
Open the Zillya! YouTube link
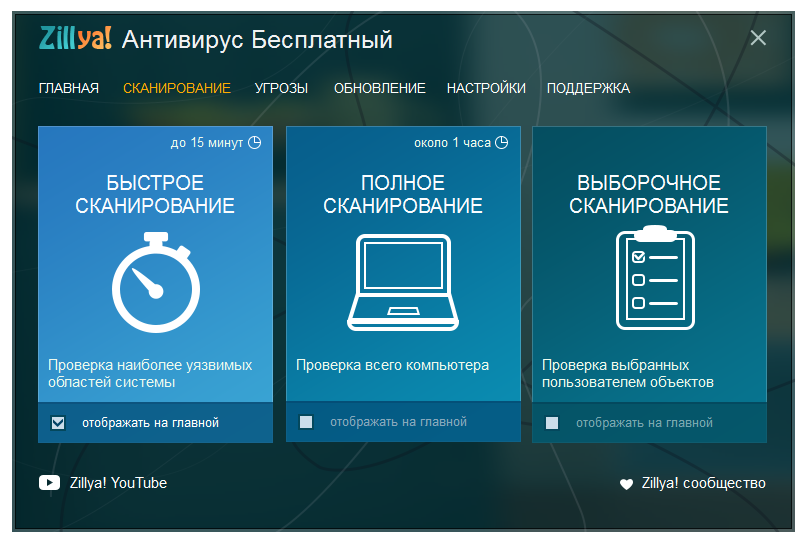coord(118,483)
